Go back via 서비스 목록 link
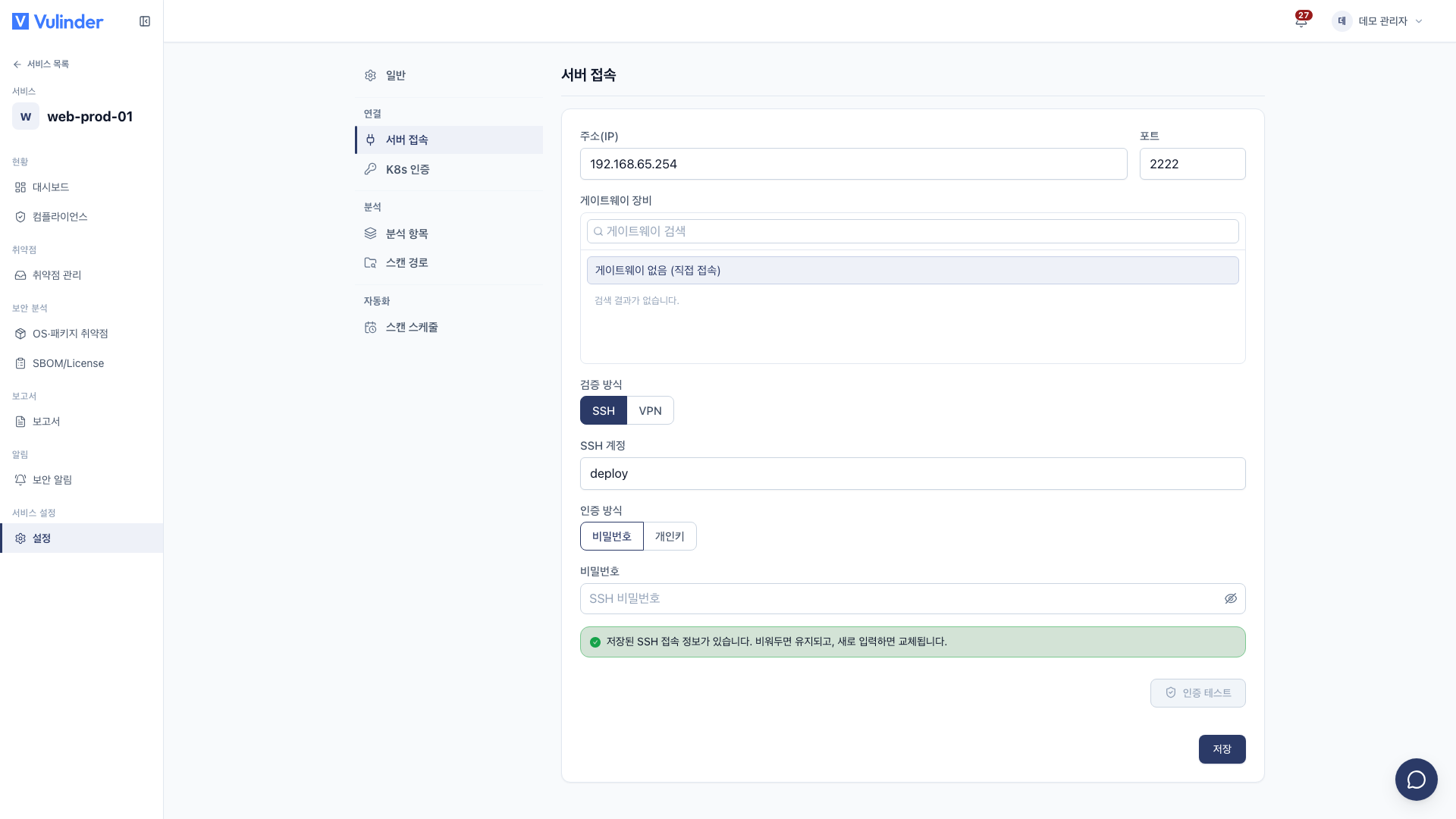Image resolution: width=1456 pixels, height=819 pixels. click(x=41, y=64)
